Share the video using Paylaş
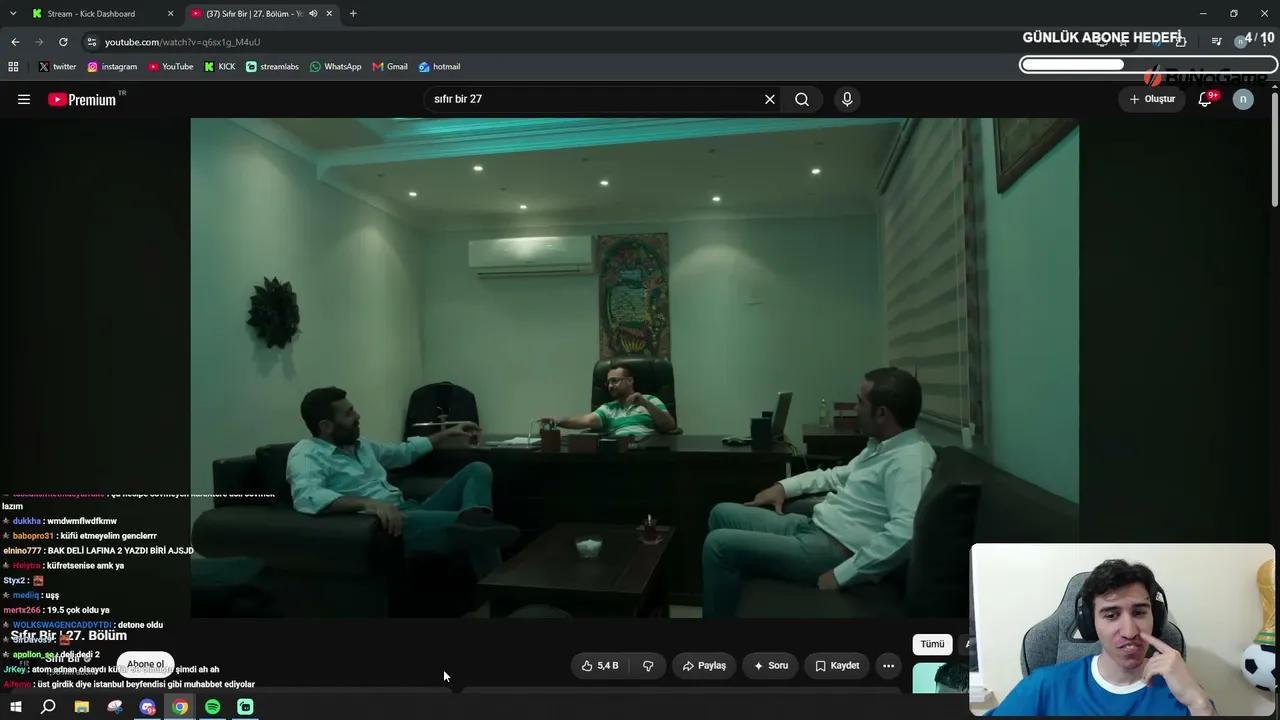This screenshot has width=1280, height=720. 704,665
